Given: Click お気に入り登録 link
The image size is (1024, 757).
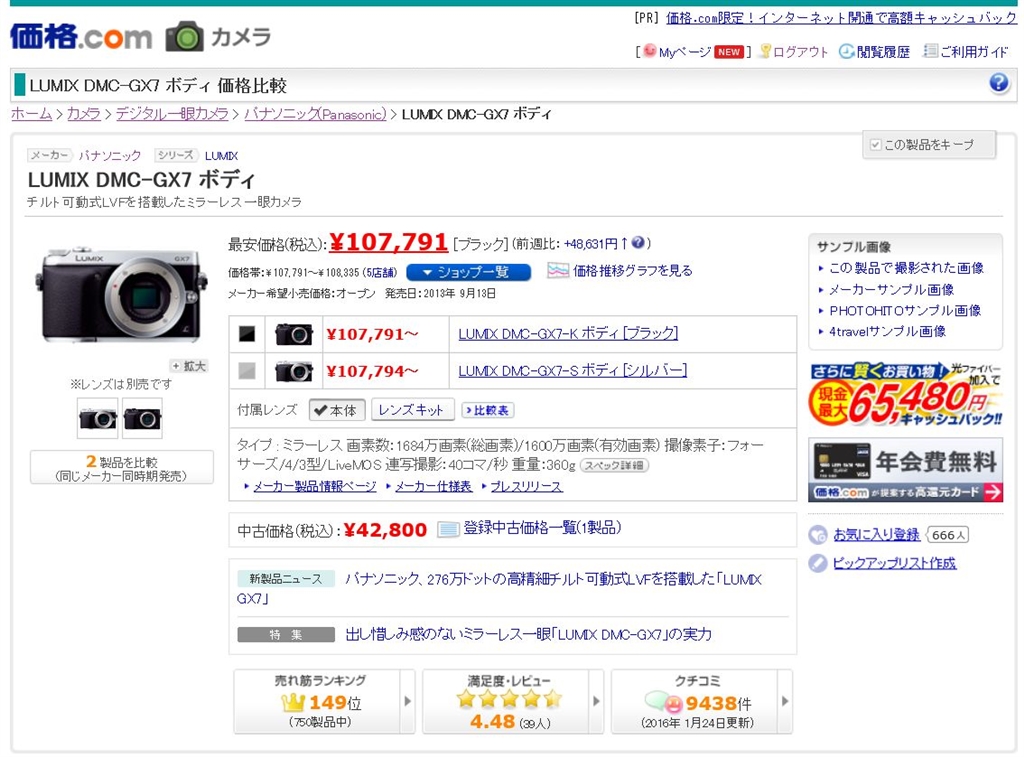Looking at the screenshot, I should coord(876,535).
